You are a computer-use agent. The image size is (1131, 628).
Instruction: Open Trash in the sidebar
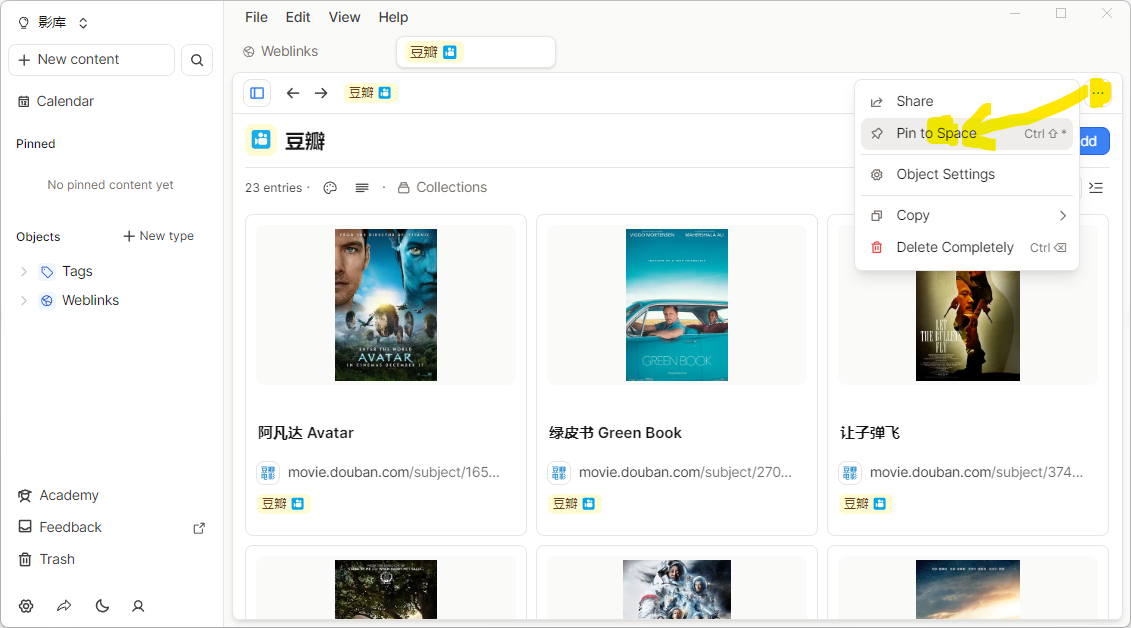pos(57,559)
